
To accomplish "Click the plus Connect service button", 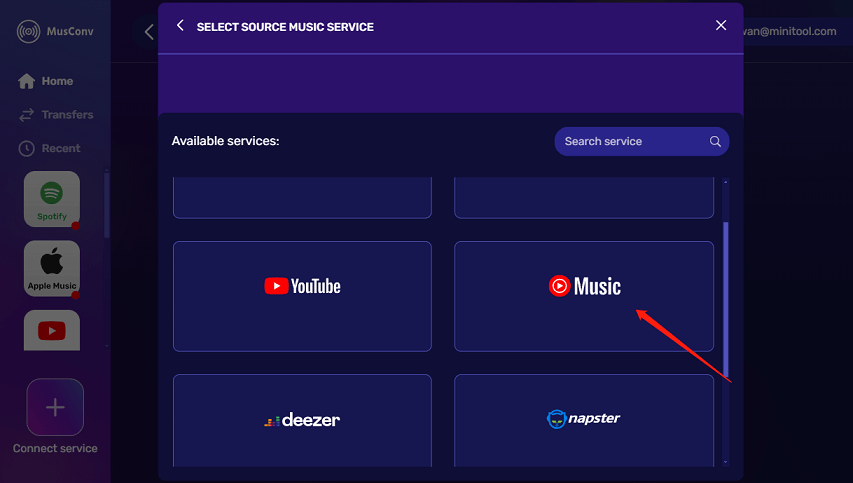I will pos(55,407).
